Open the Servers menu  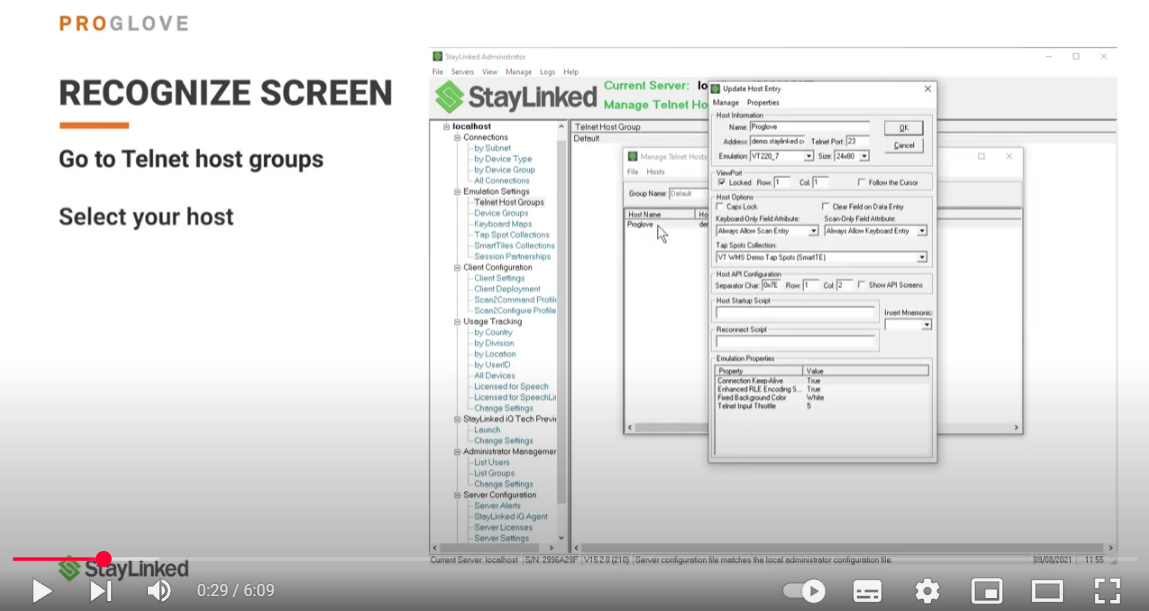coord(462,72)
